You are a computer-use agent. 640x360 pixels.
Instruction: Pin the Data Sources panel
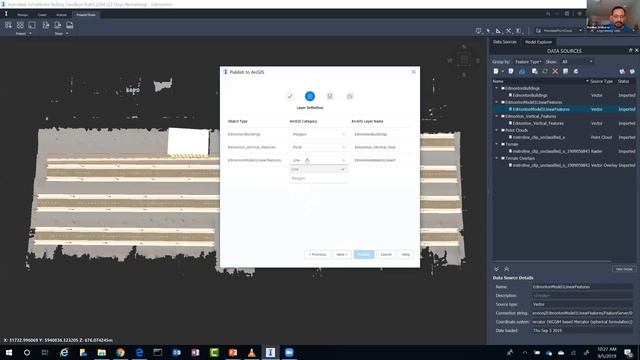630,50
